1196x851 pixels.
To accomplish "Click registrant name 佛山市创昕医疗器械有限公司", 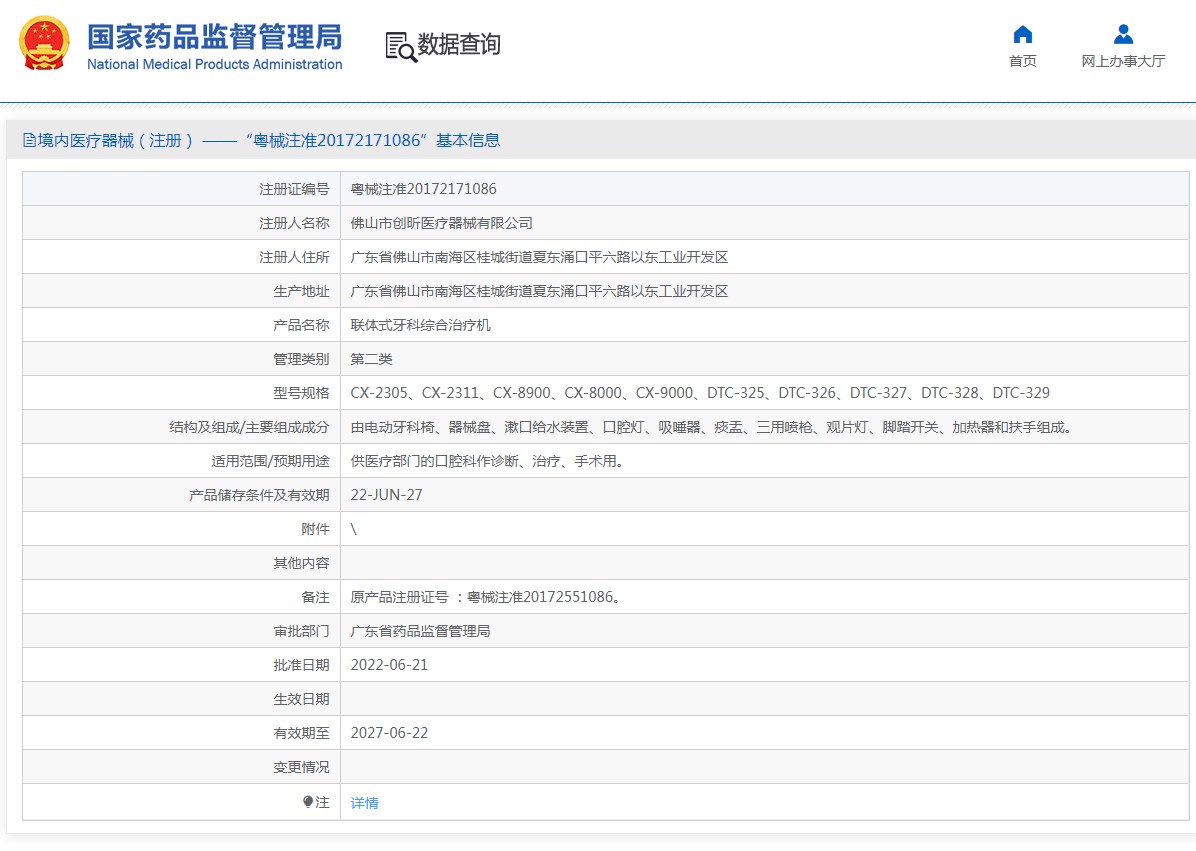I will point(441,223).
